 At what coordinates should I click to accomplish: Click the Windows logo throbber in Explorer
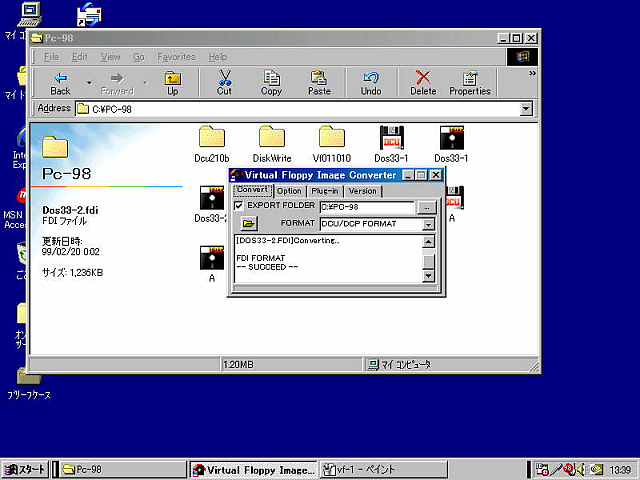pyautogui.click(x=522, y=57)
